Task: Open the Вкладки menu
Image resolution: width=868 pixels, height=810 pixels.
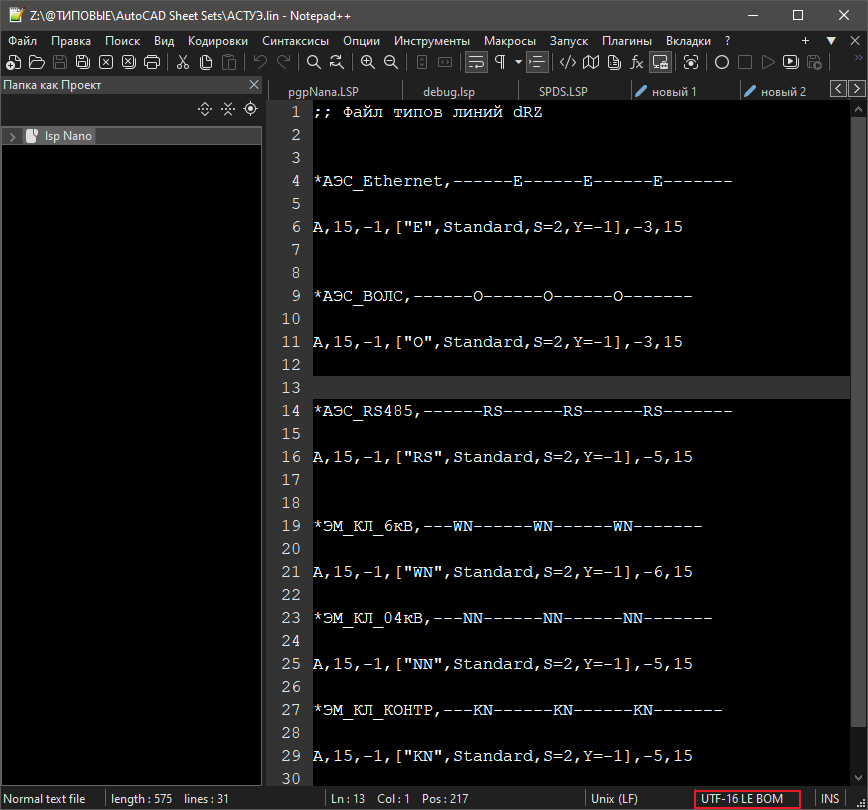Action: point(688,41)
